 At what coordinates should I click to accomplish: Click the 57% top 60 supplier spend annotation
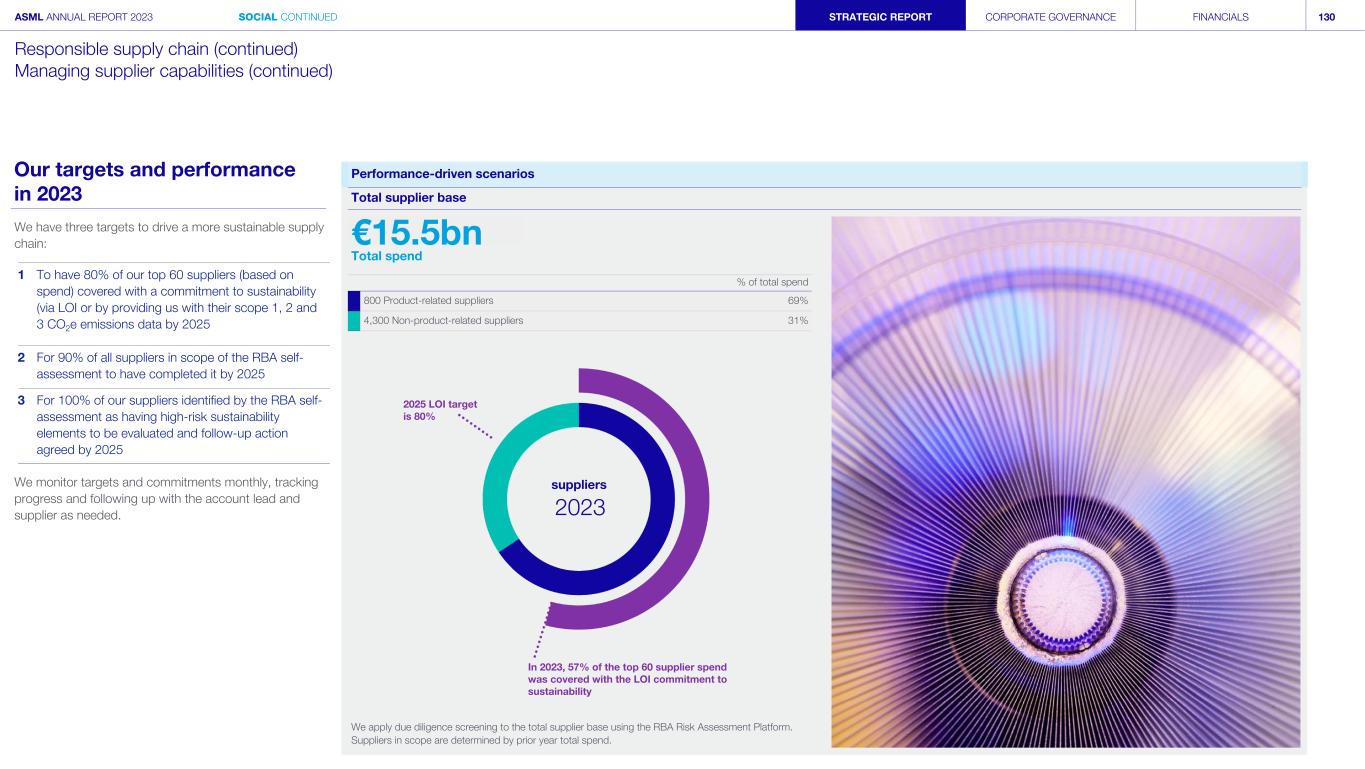pos(627,679)
